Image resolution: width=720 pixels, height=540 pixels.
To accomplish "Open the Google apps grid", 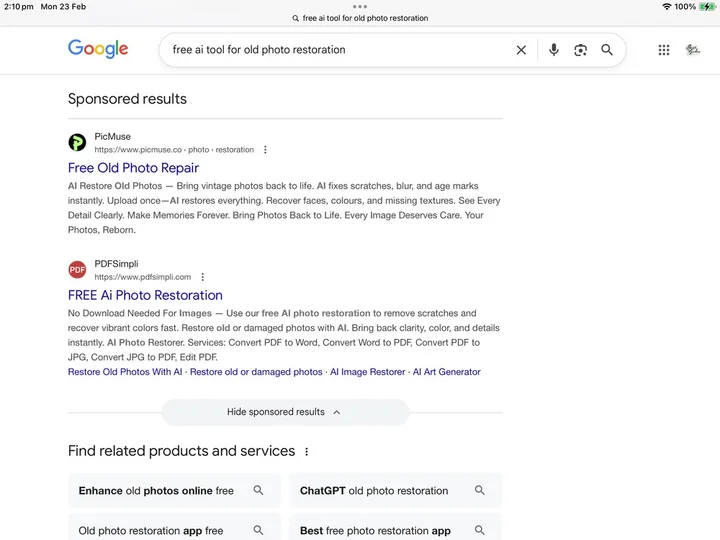I will click(x=664, y=50).
